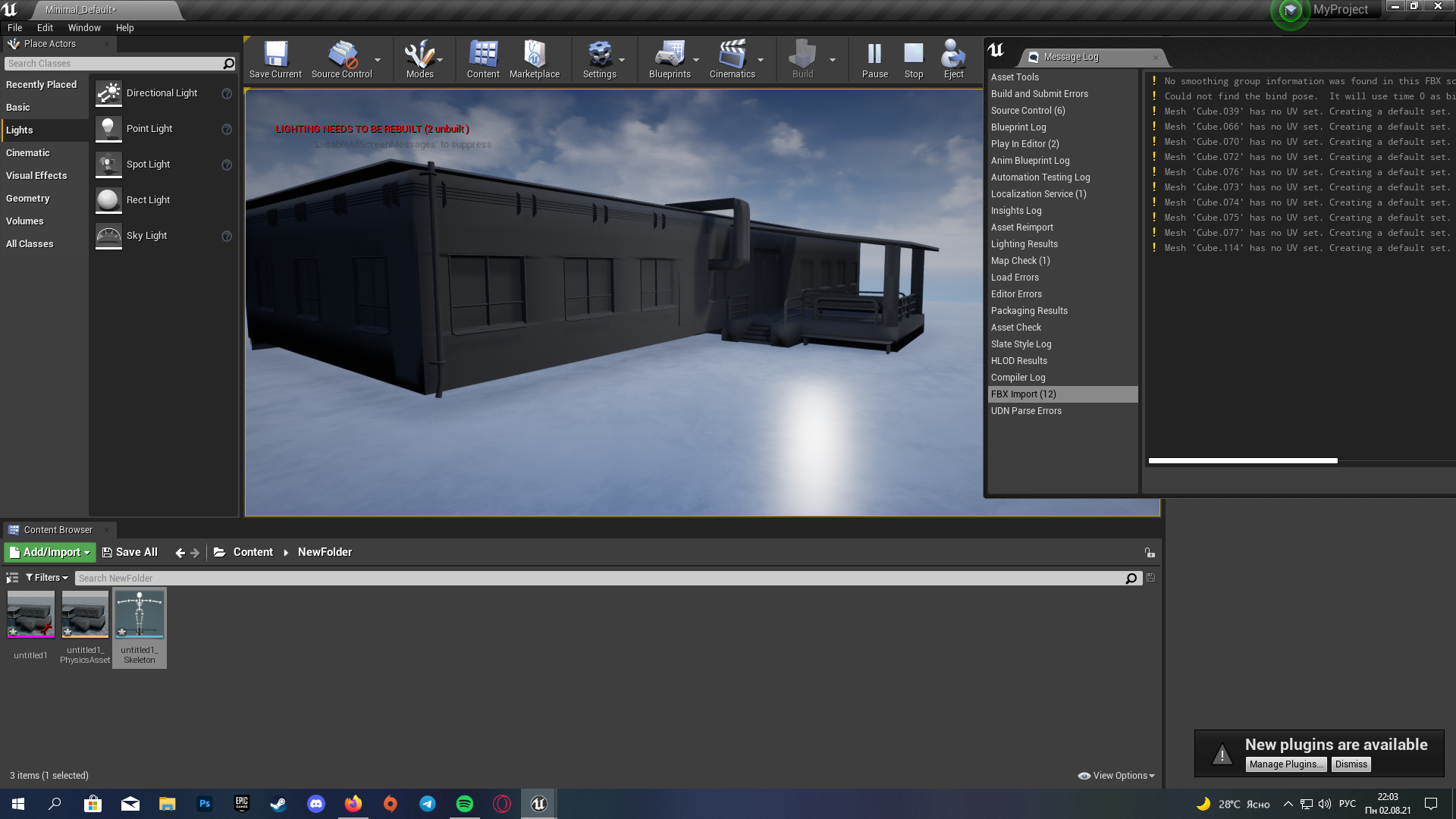Dismiss the new plugins notification
Viewport: 1456px width, 819px height.
coord(1351,764)
